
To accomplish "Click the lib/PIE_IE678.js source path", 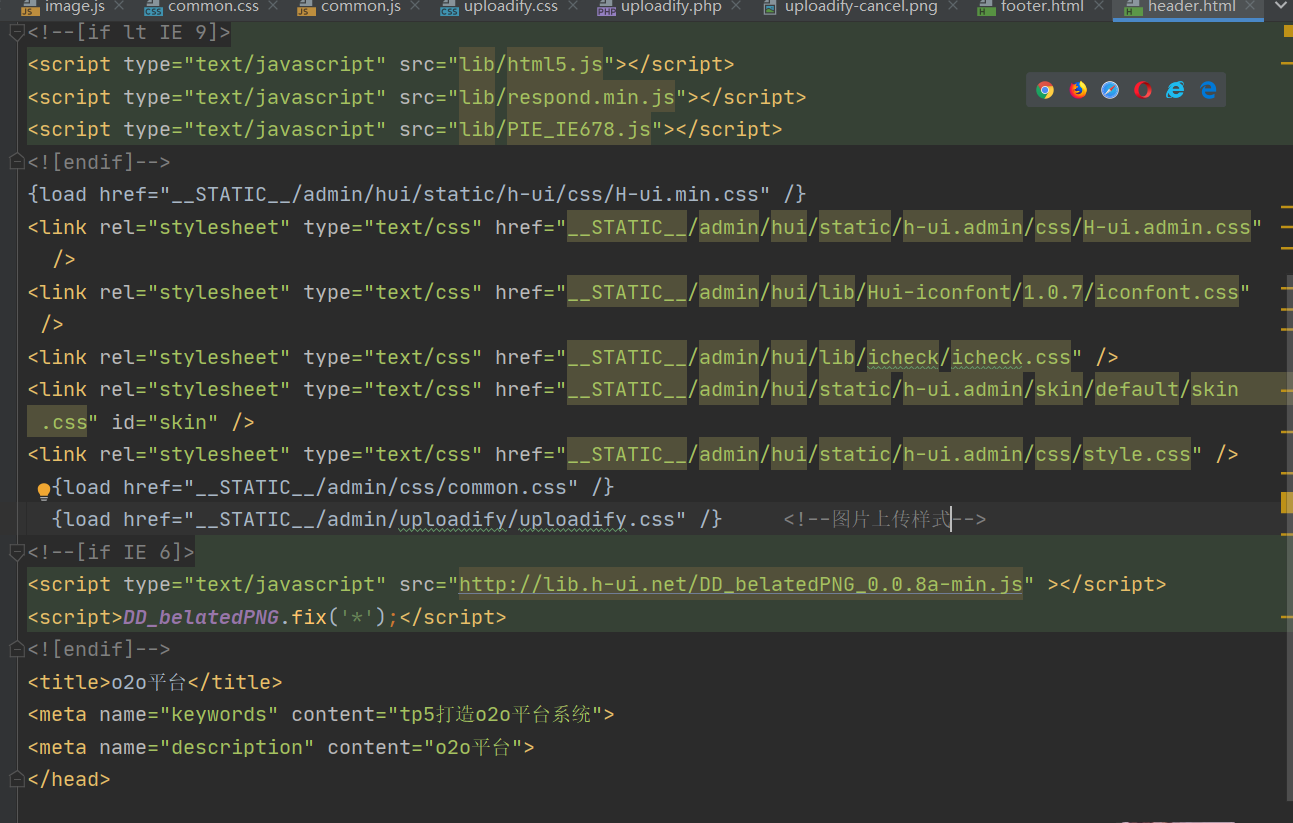I will coord(555,130).
